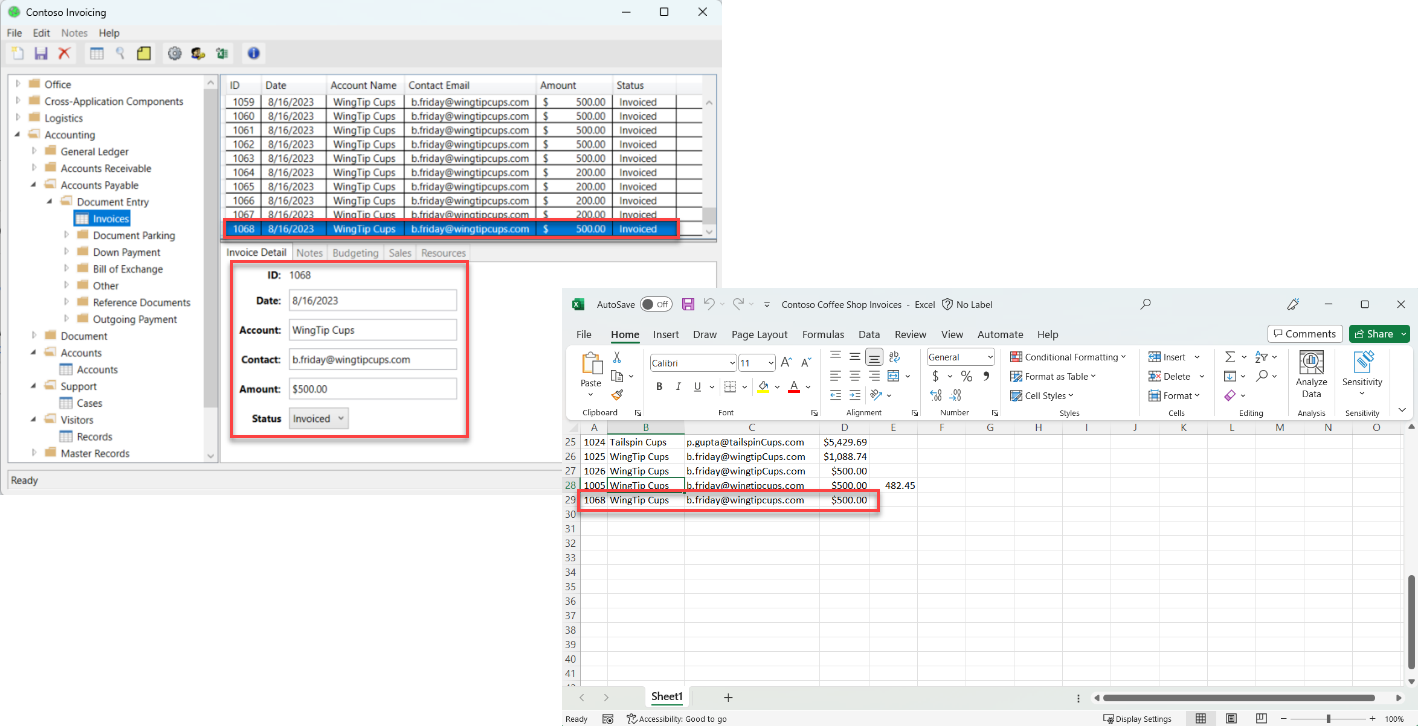Click the blue info icon in Contoso toolbar
This screenshot has height=726, width=1418.
pos(254,54)
